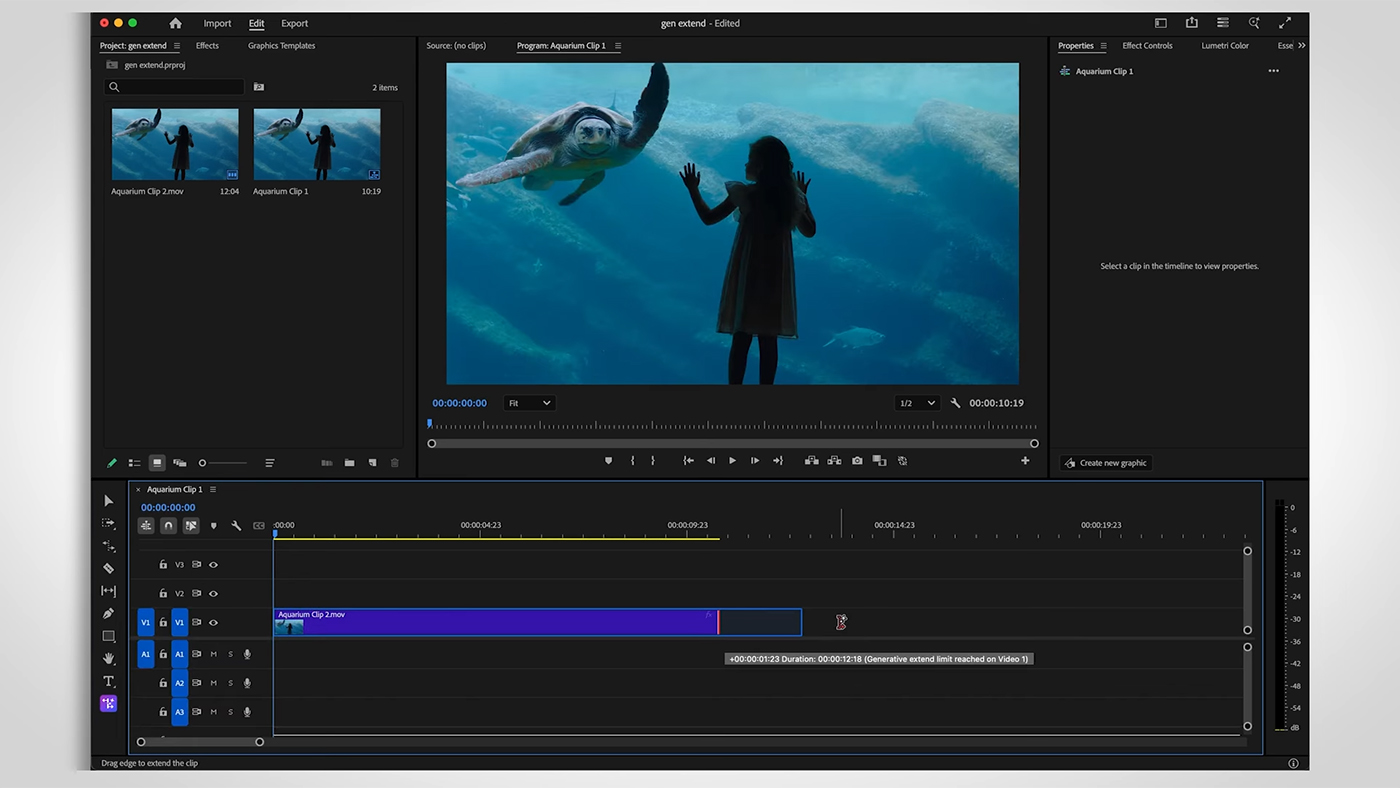The image size is (1400, 788).
Task: Click the New Bin folder icon
Action: coord(349,463)
